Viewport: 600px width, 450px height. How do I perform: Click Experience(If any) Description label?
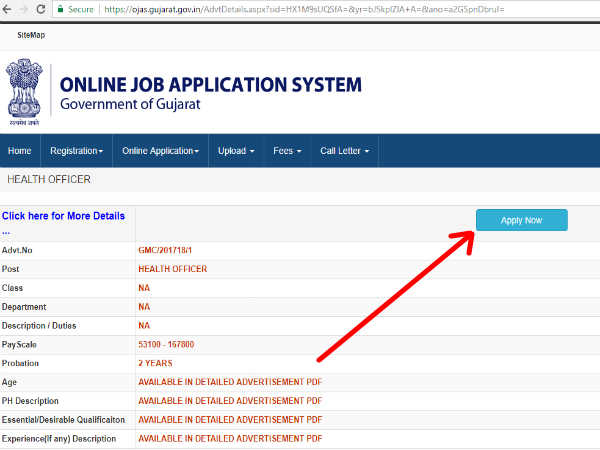pyautogui.click(x=59, y=439)
